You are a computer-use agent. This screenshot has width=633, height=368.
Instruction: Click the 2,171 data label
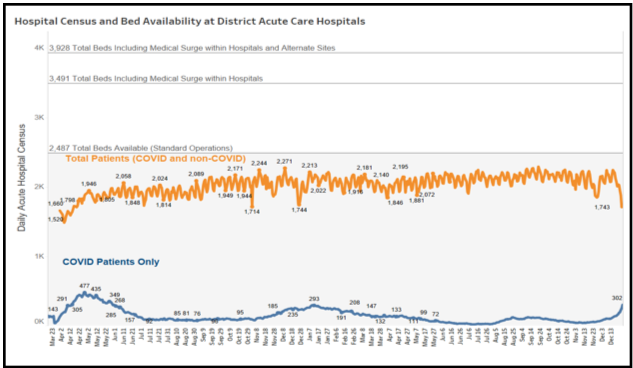[x=235, y=168]
